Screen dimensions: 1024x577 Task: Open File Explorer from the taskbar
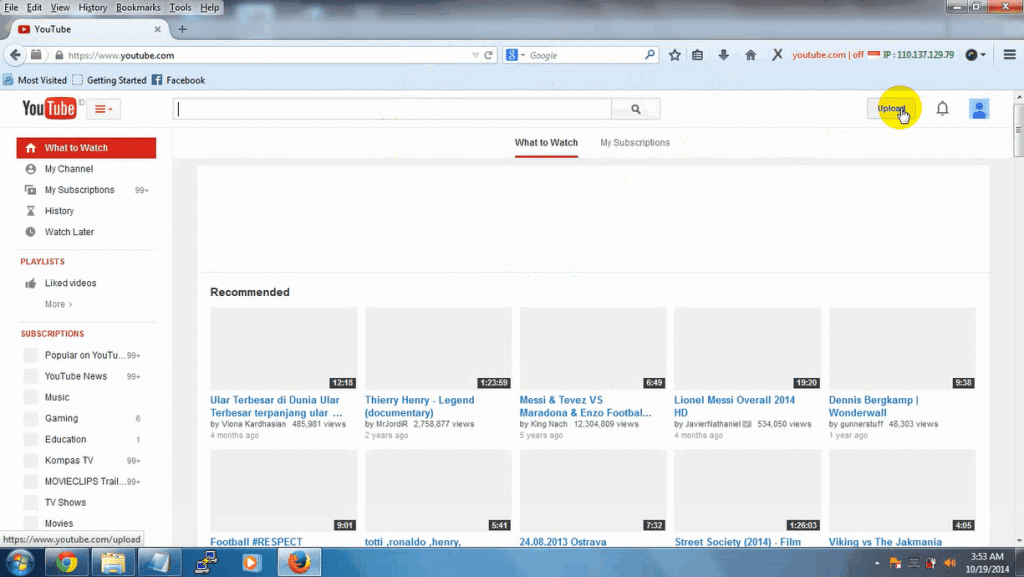pyautogui.click(x=112, y=563)
